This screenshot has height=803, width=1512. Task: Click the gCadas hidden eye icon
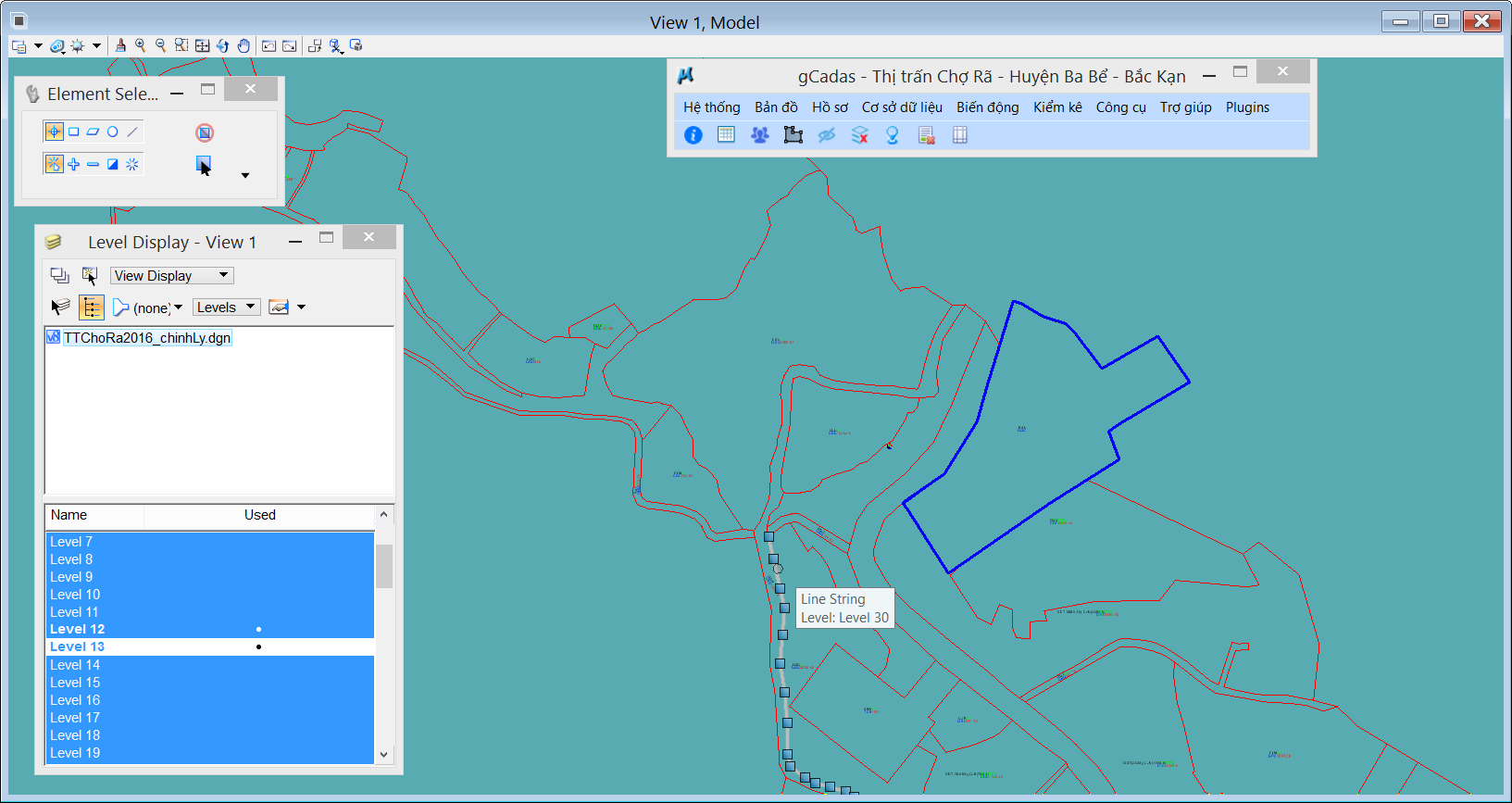point(826,135)
